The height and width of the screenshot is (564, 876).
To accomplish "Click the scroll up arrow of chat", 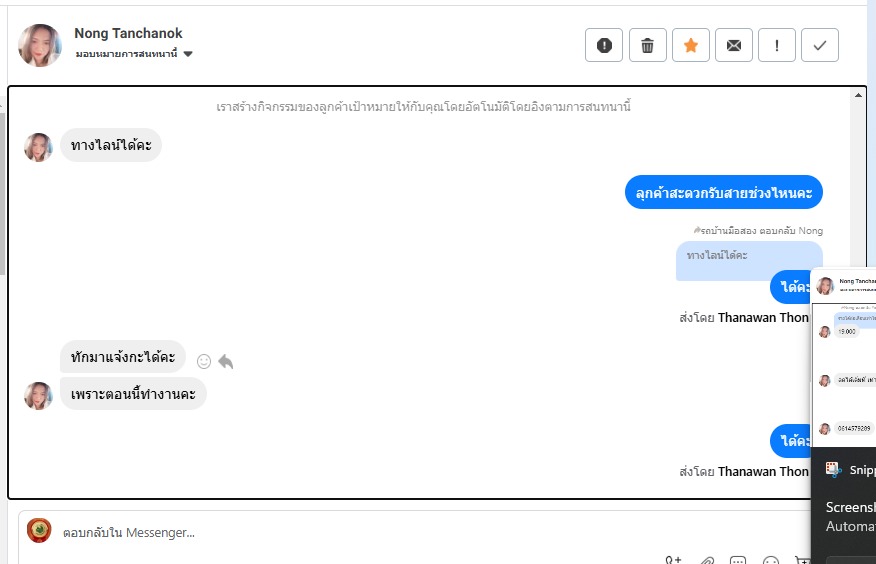I will tap(858, 95).
